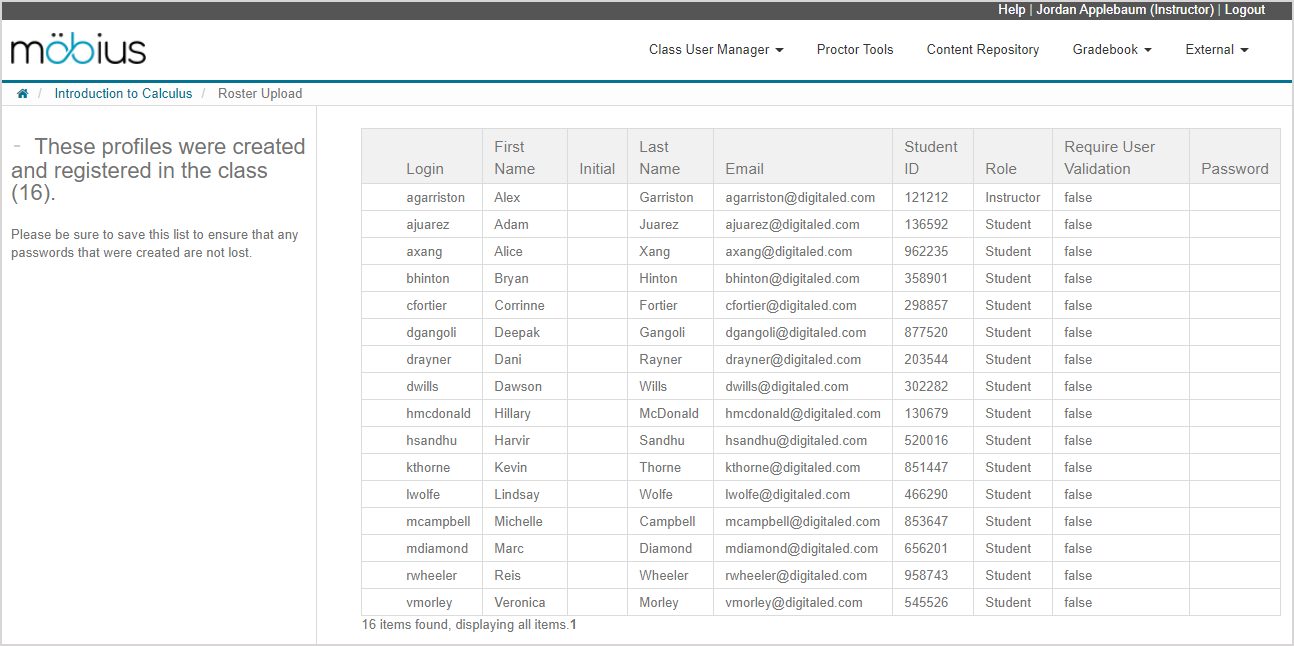Select the agarriston login cell
Screen dimensions: 1294x646
(x=435, y=198)
